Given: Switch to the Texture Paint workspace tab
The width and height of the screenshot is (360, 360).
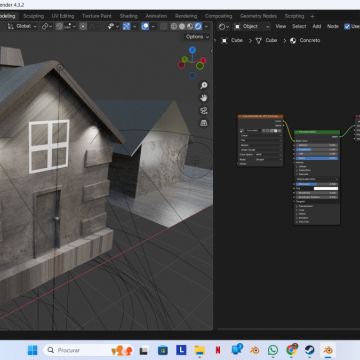Looking at the screenshot, I should [97, 16].
